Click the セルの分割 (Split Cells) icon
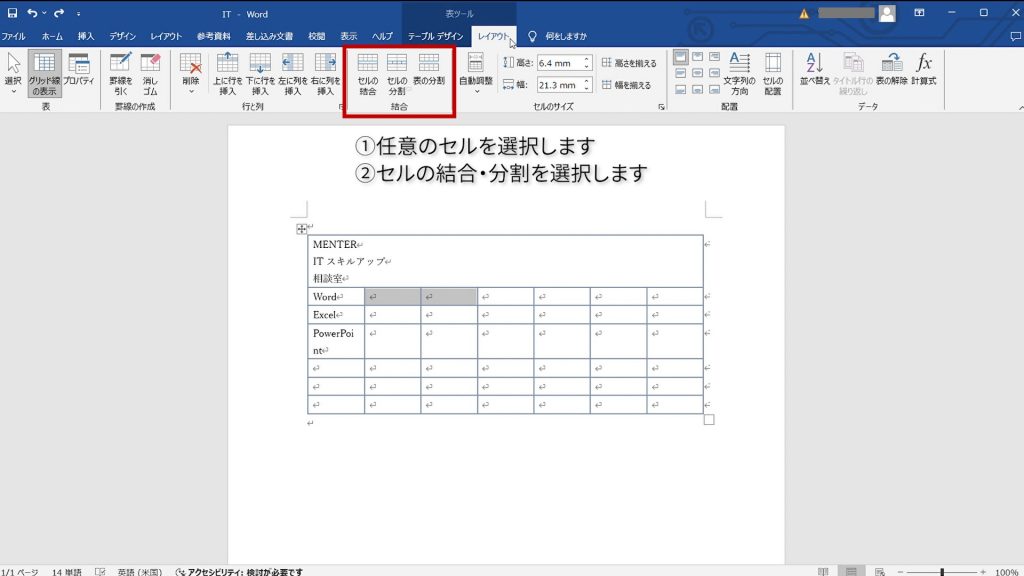1024x576 pixels. 397,74
